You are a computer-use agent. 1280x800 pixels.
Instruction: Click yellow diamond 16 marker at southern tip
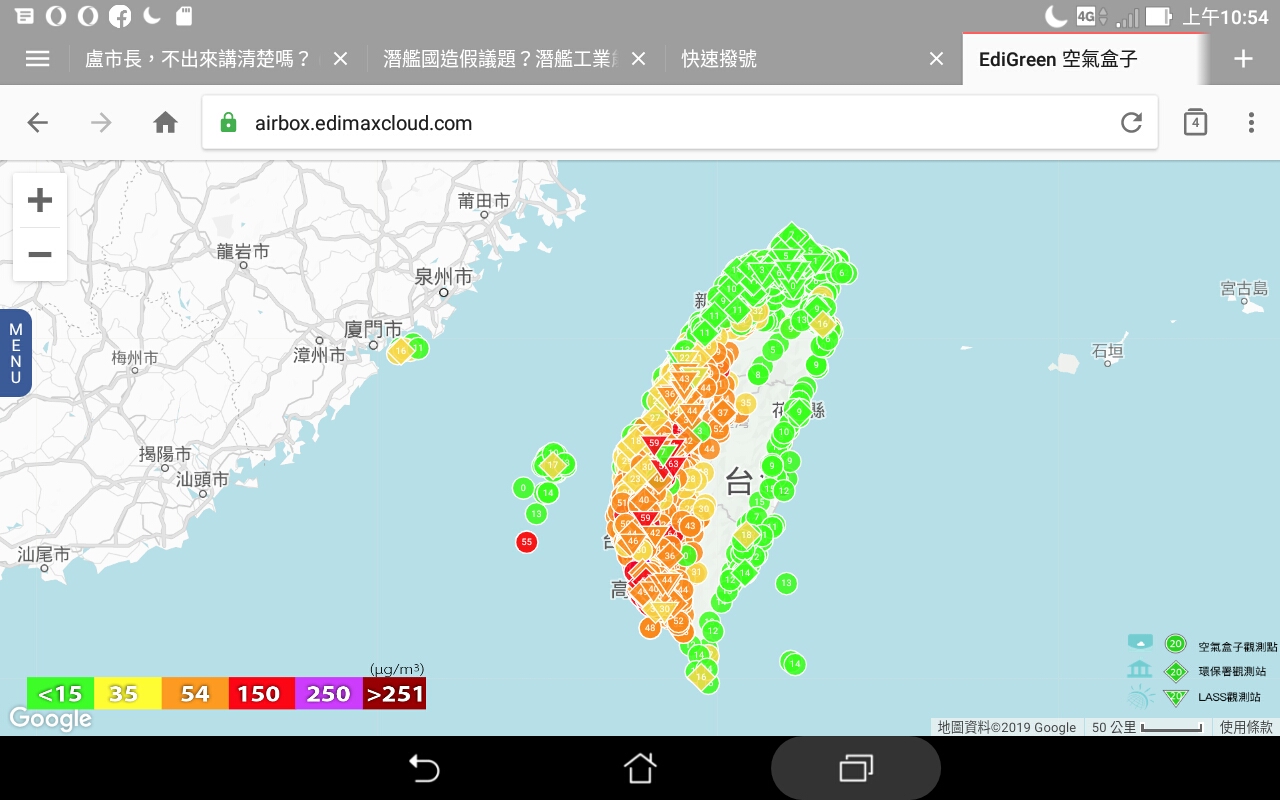701,677
